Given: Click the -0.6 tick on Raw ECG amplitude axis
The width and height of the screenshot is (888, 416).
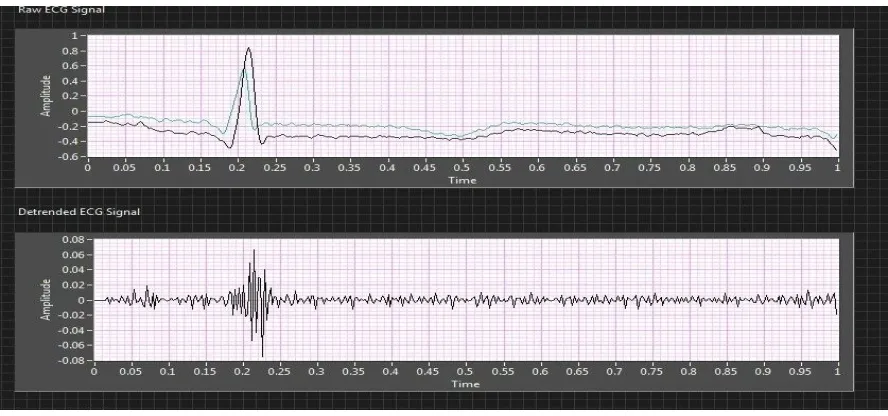Looking at the screenshot, I should [68, 156].
